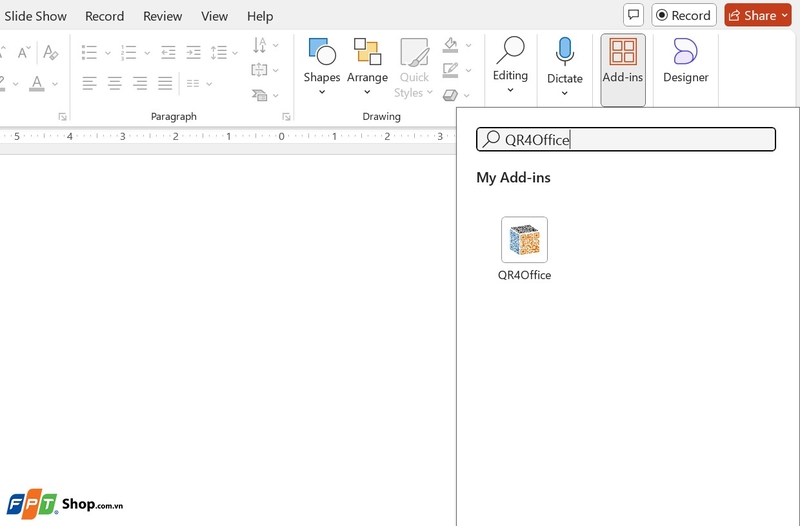Image resolution: width=800 pixels, height=526 pixels.
Task: Click the Decrease Indent icon
Action: pos(168,52)
